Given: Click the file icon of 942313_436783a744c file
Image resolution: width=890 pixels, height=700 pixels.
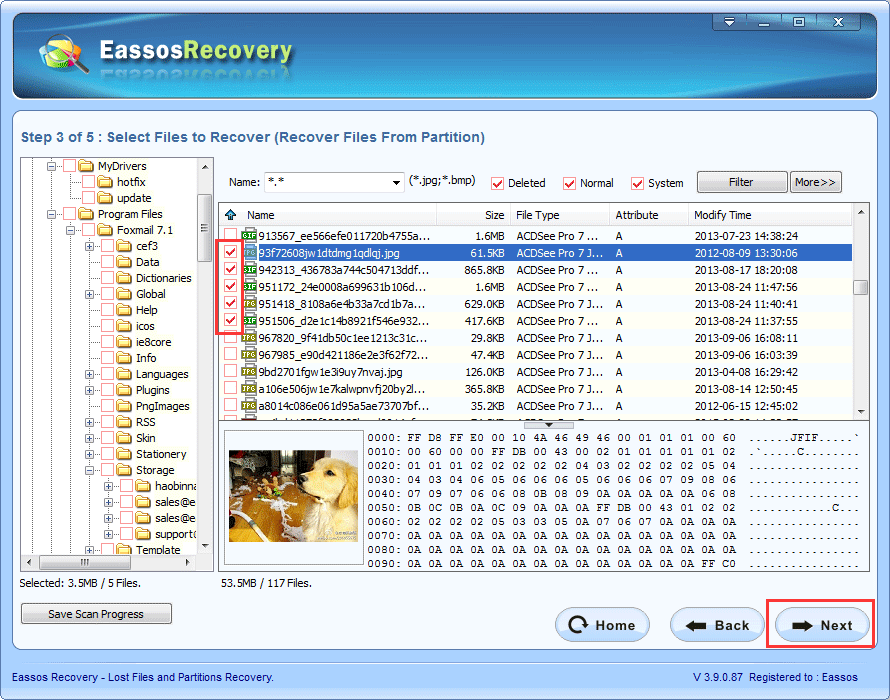Looking at the screenshot, I should click(x=249, y=270).
